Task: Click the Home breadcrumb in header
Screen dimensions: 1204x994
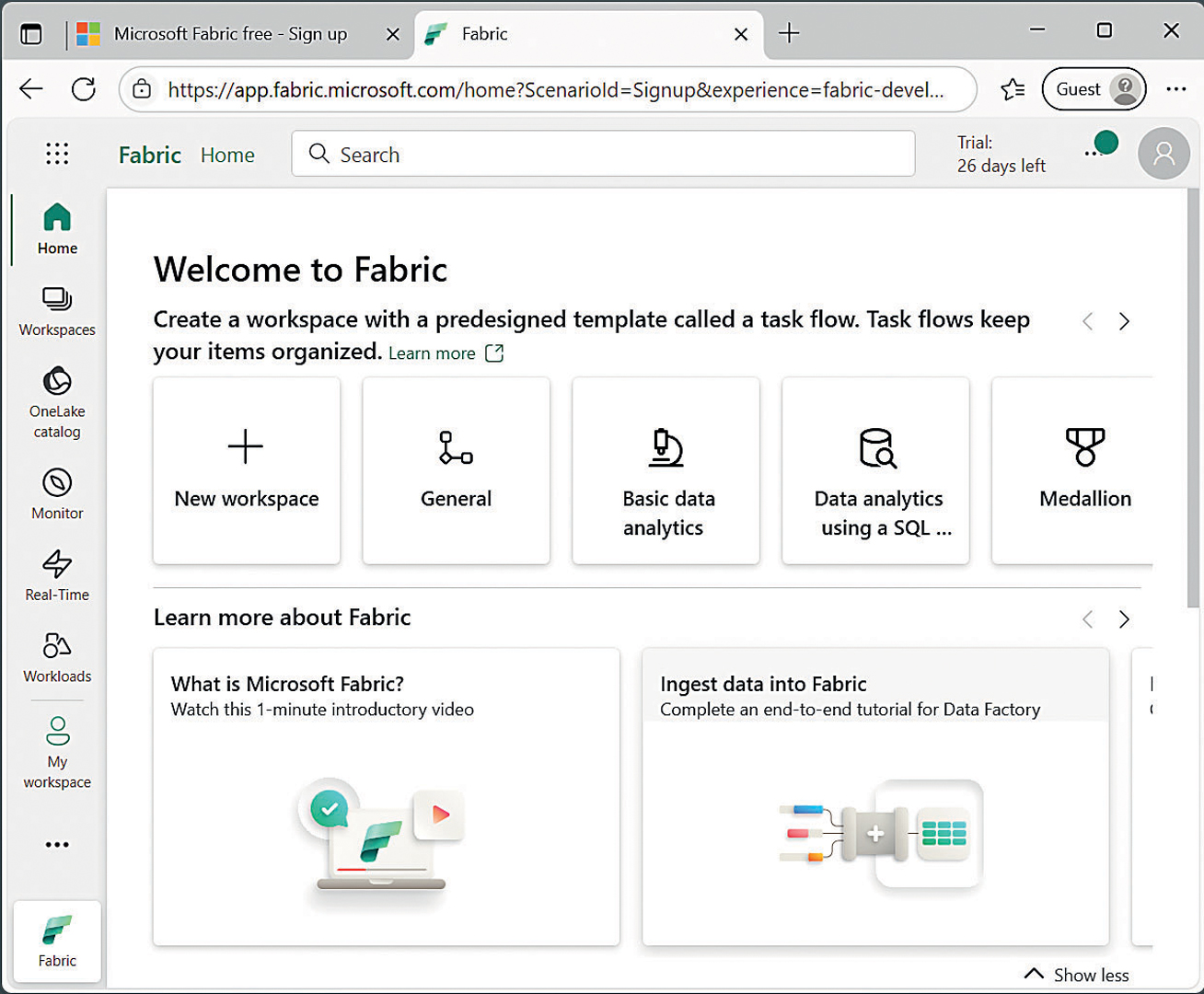Action: coord(227,155)
